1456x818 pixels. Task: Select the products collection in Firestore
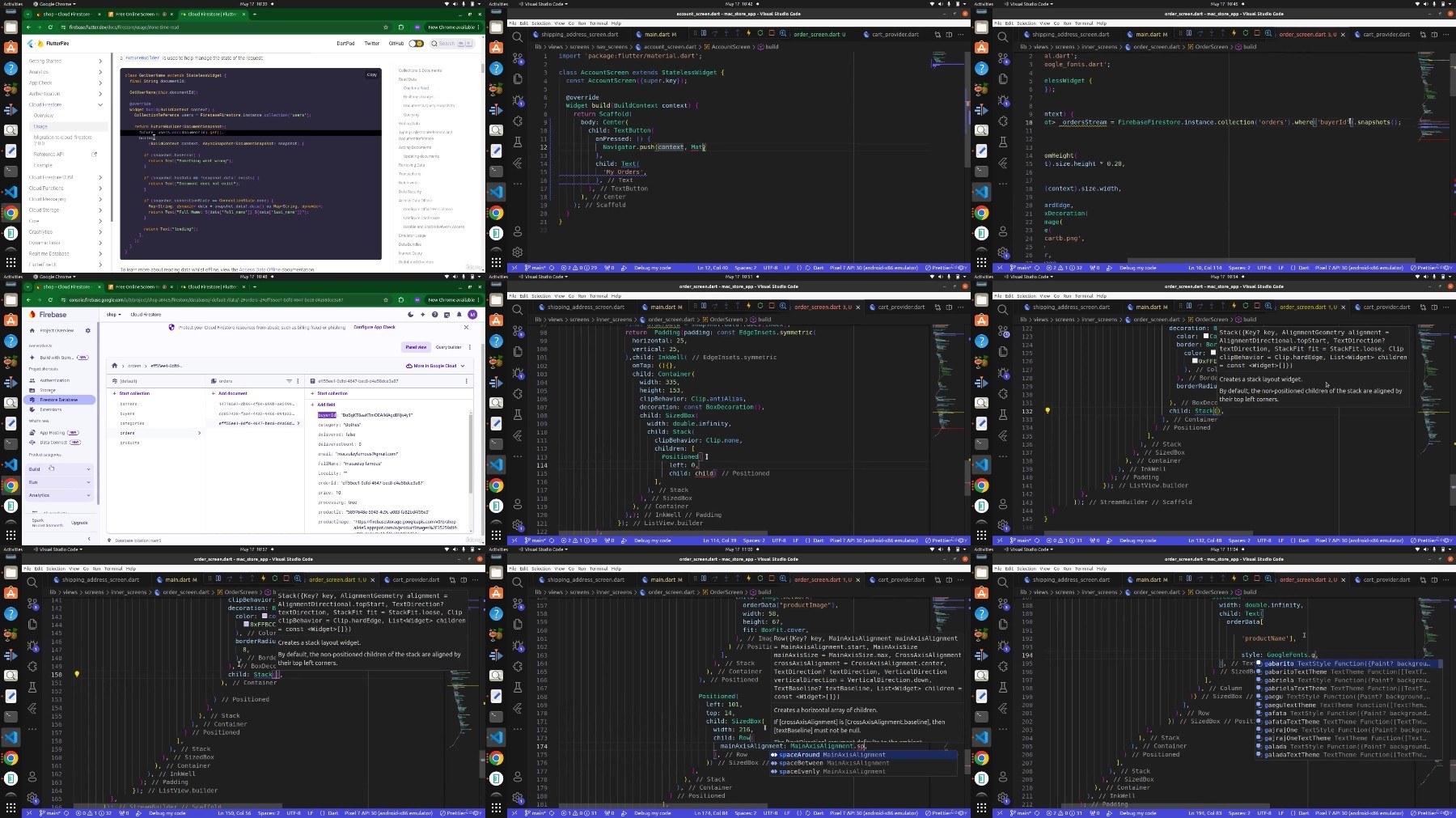[x=129, y=443]
